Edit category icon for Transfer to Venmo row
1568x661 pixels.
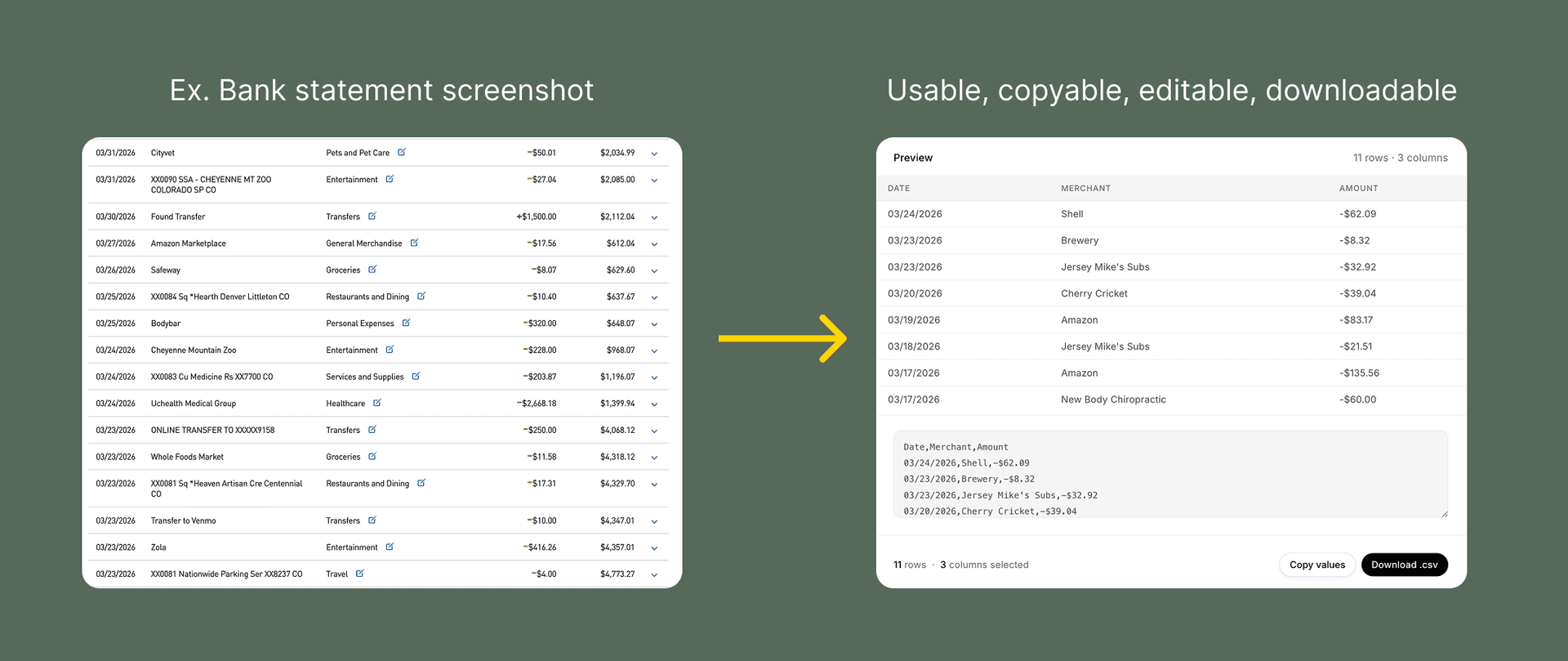coord(372,520)
